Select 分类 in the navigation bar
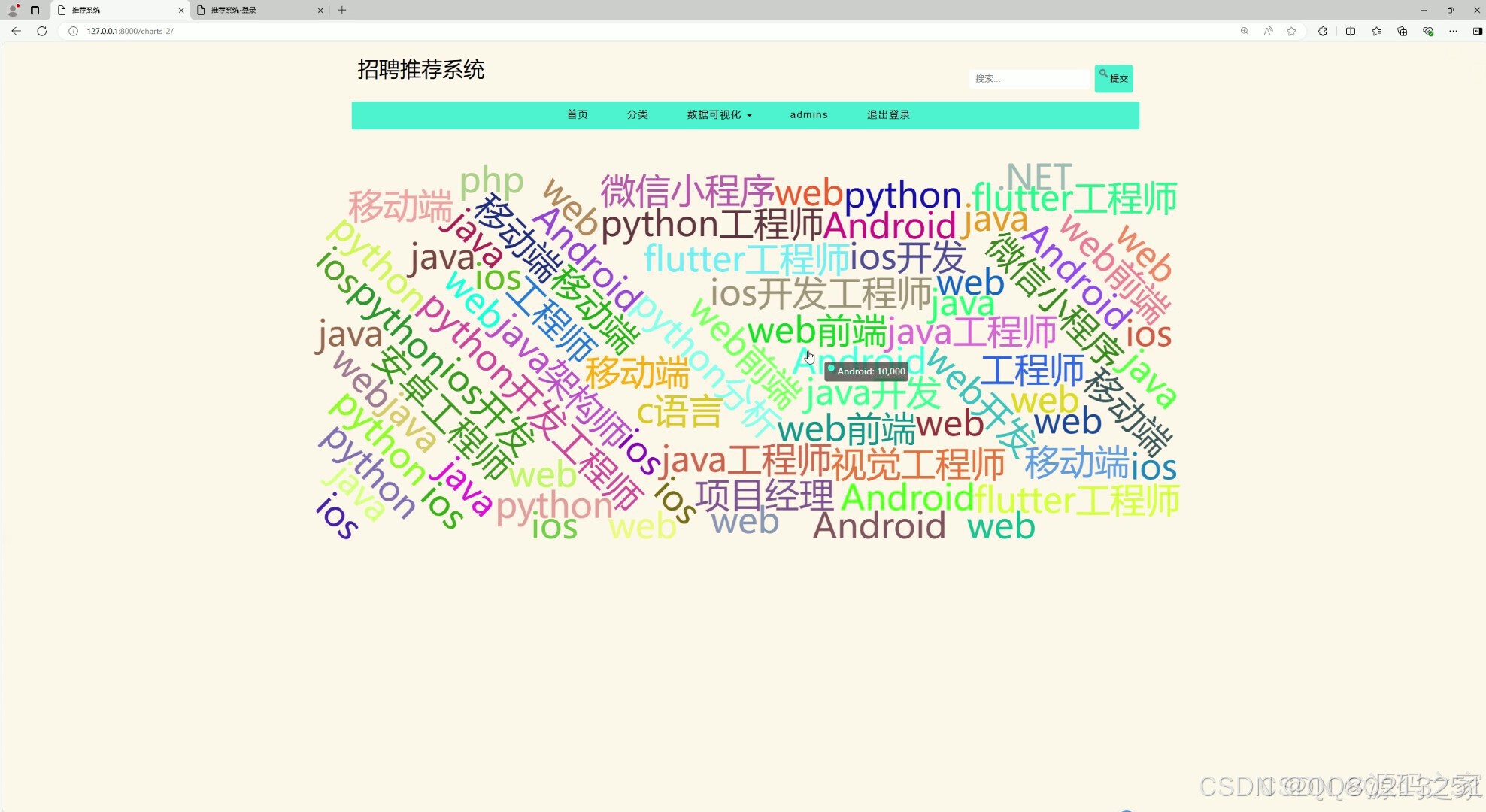This screenshot has width=1486, height=812. (637, 114)
